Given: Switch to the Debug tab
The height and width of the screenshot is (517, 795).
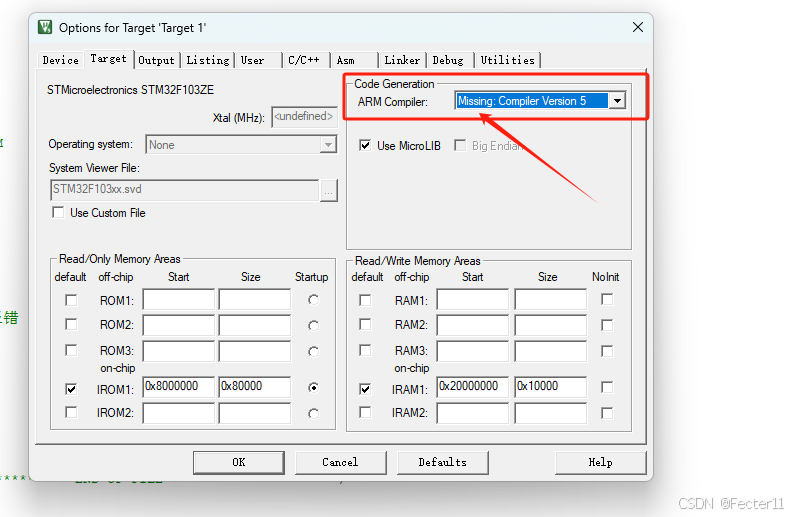Looking at the screenshot, I should point(450,60).
